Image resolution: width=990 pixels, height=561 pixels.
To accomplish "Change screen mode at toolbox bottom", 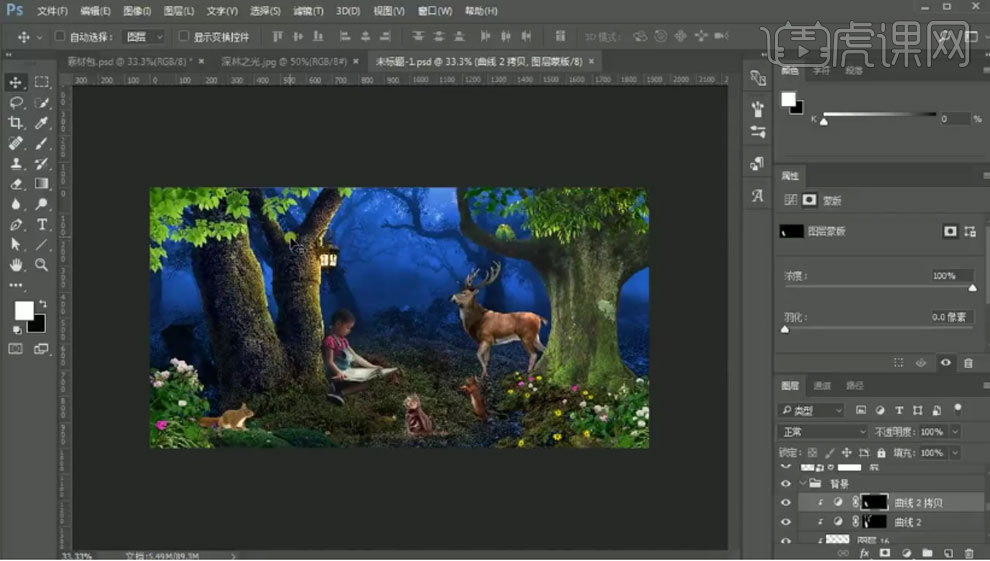I will point(42,349).
